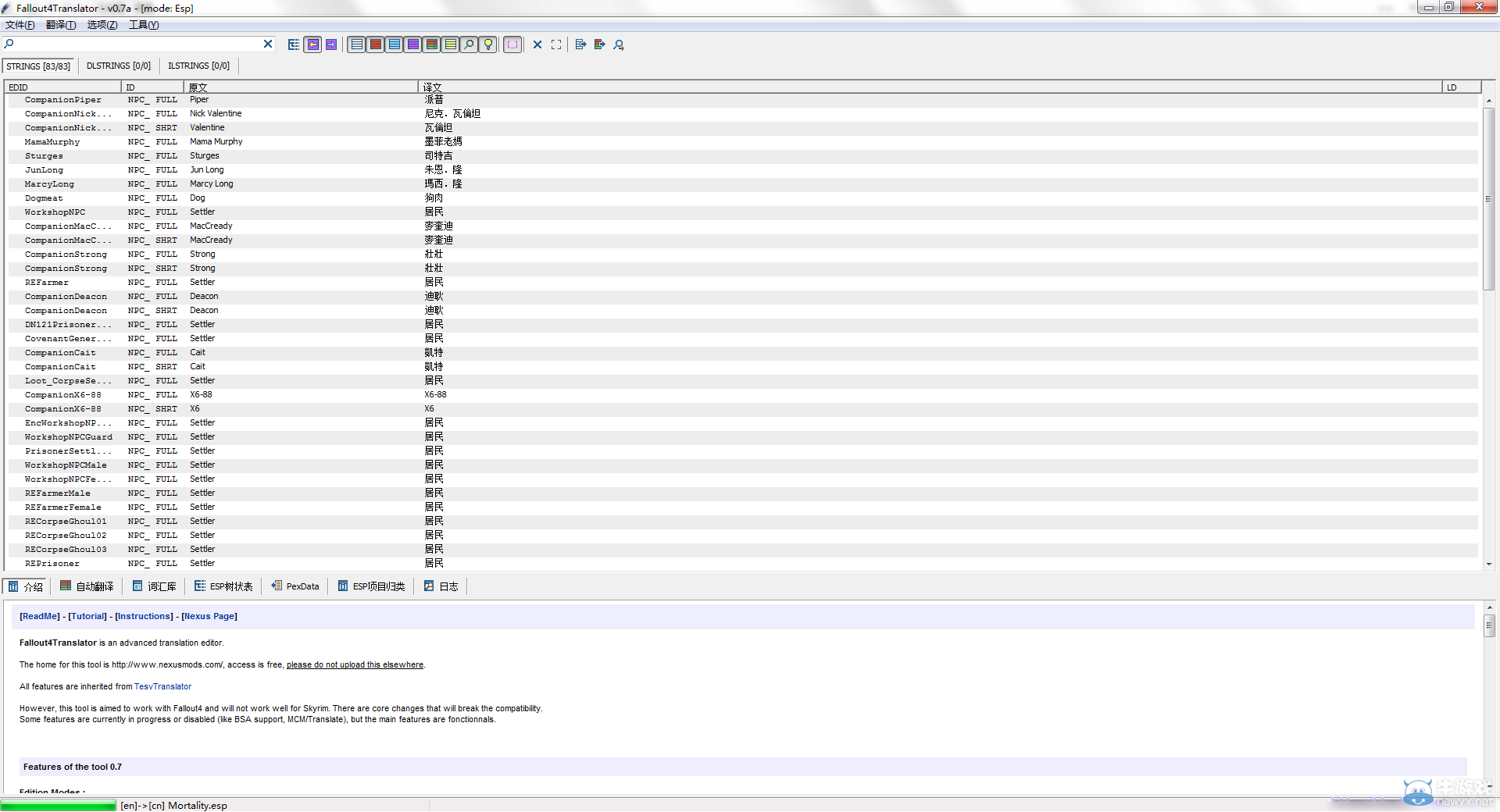
Task: Sort by the EDID column header
Action: pyautogui.click(x=62, y=87)
